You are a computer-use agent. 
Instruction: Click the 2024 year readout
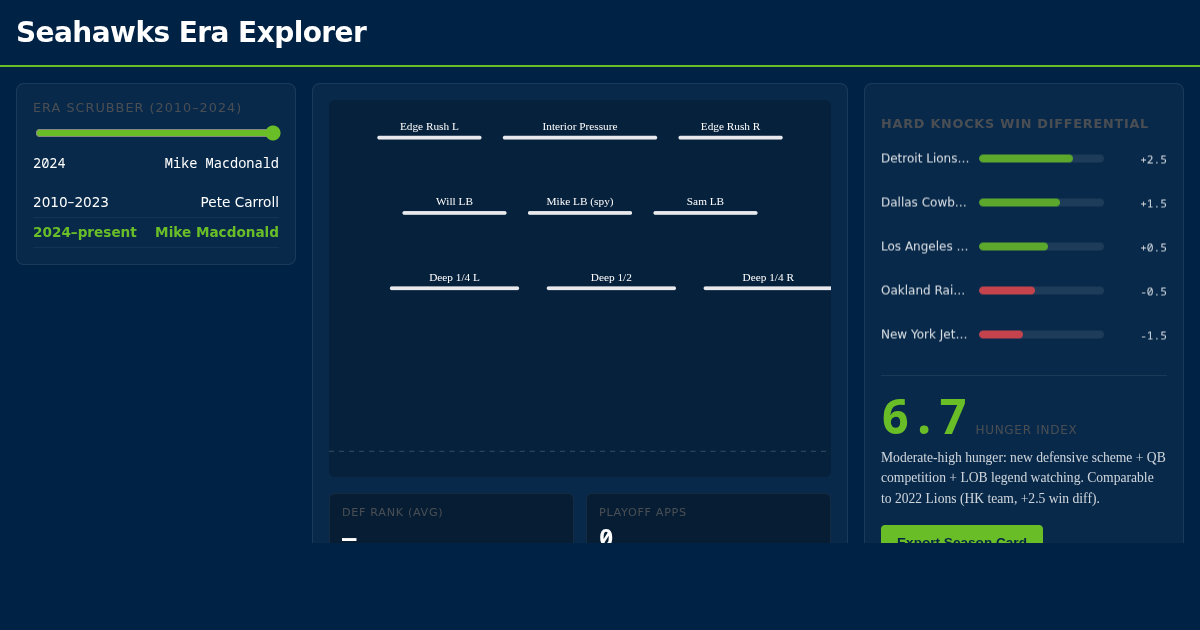49,163
